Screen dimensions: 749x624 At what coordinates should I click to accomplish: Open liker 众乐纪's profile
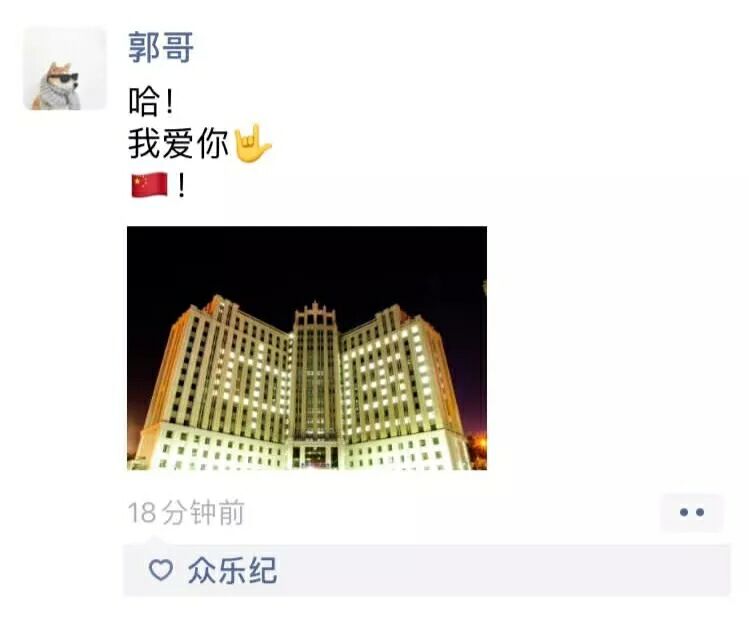click(x=232, y=570)
